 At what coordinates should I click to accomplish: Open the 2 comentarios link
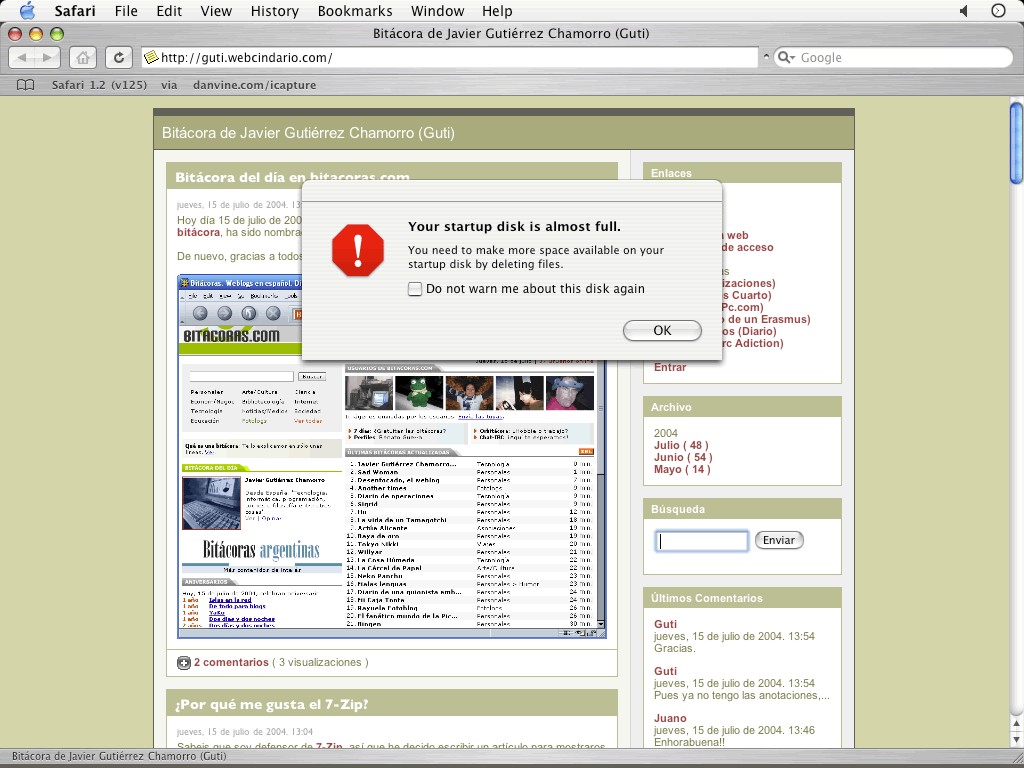coord(231,662)
